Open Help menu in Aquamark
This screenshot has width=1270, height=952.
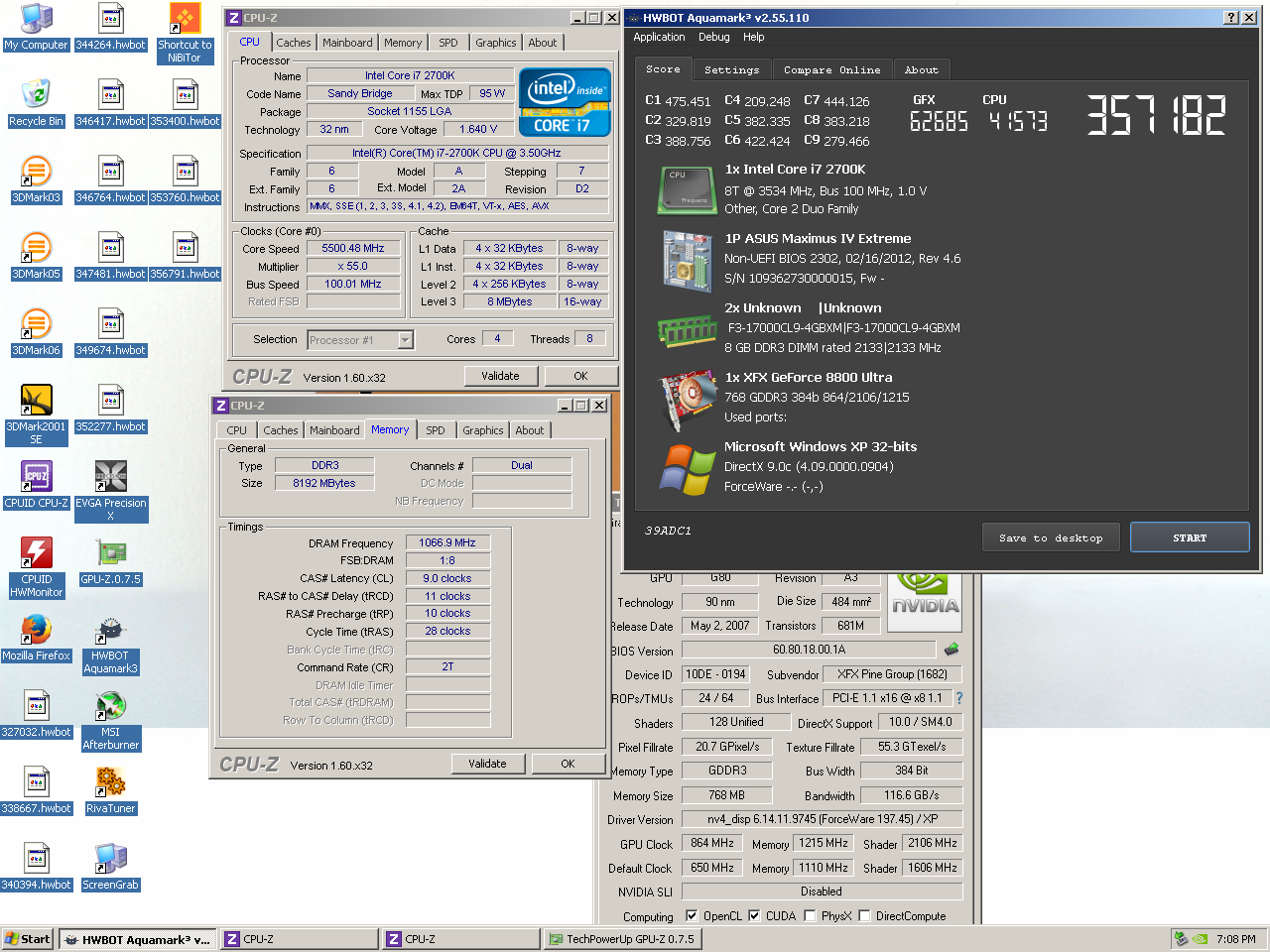tap(754, 37)
